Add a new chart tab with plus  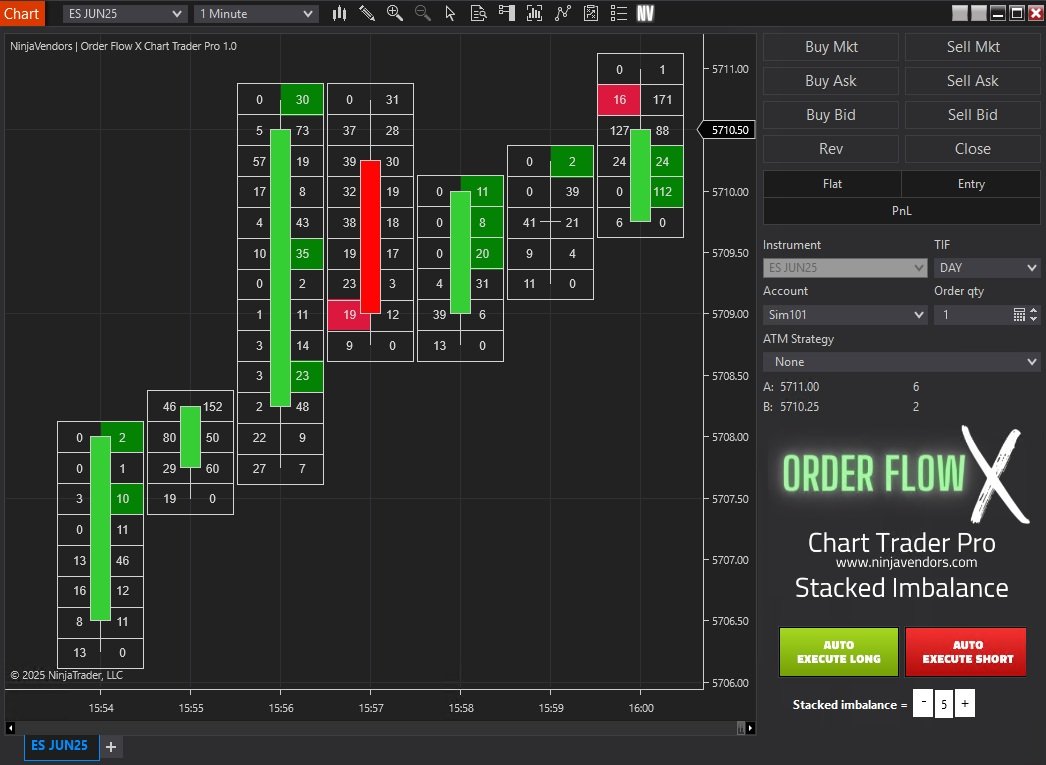pyautogui.click(x=111, y=747)
